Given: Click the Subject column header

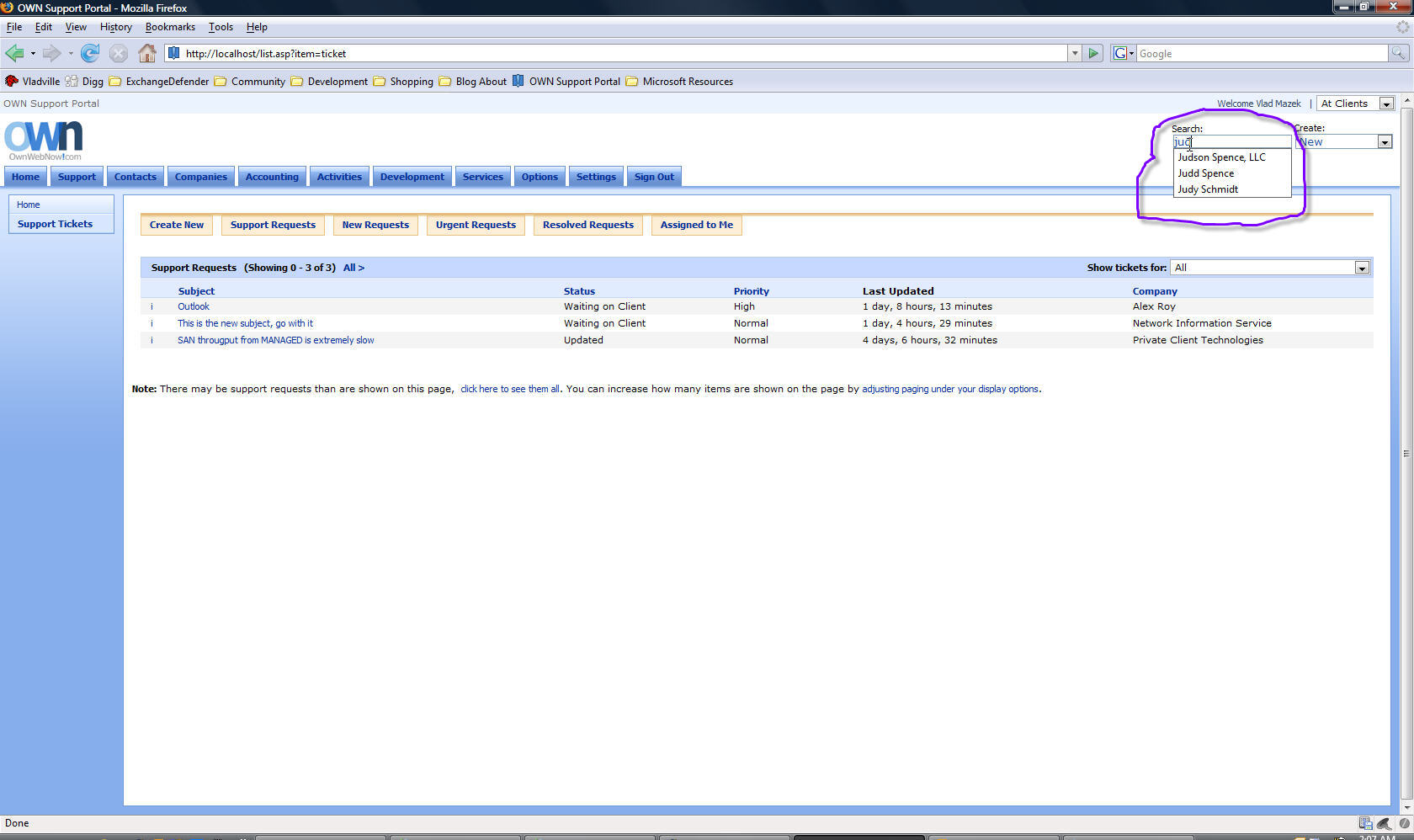Looking at the screenshot, I should (x=196, y=291).
